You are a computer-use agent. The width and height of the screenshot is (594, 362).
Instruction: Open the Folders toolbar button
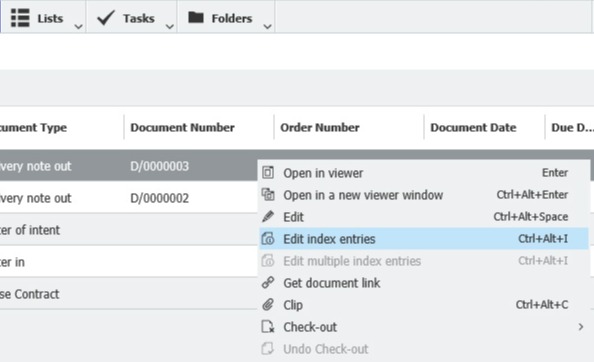click(x=226, y=17)
